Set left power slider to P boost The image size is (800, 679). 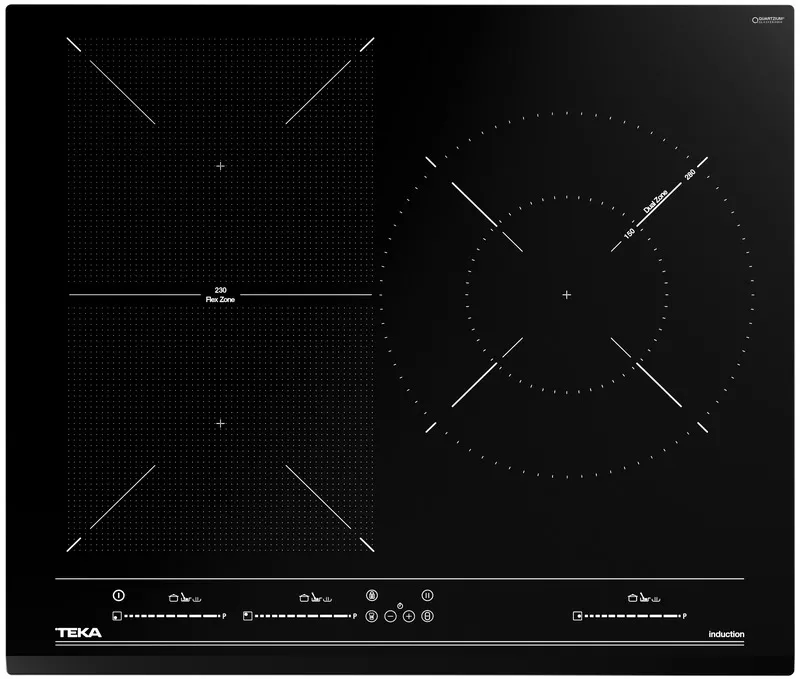[224, 616]
